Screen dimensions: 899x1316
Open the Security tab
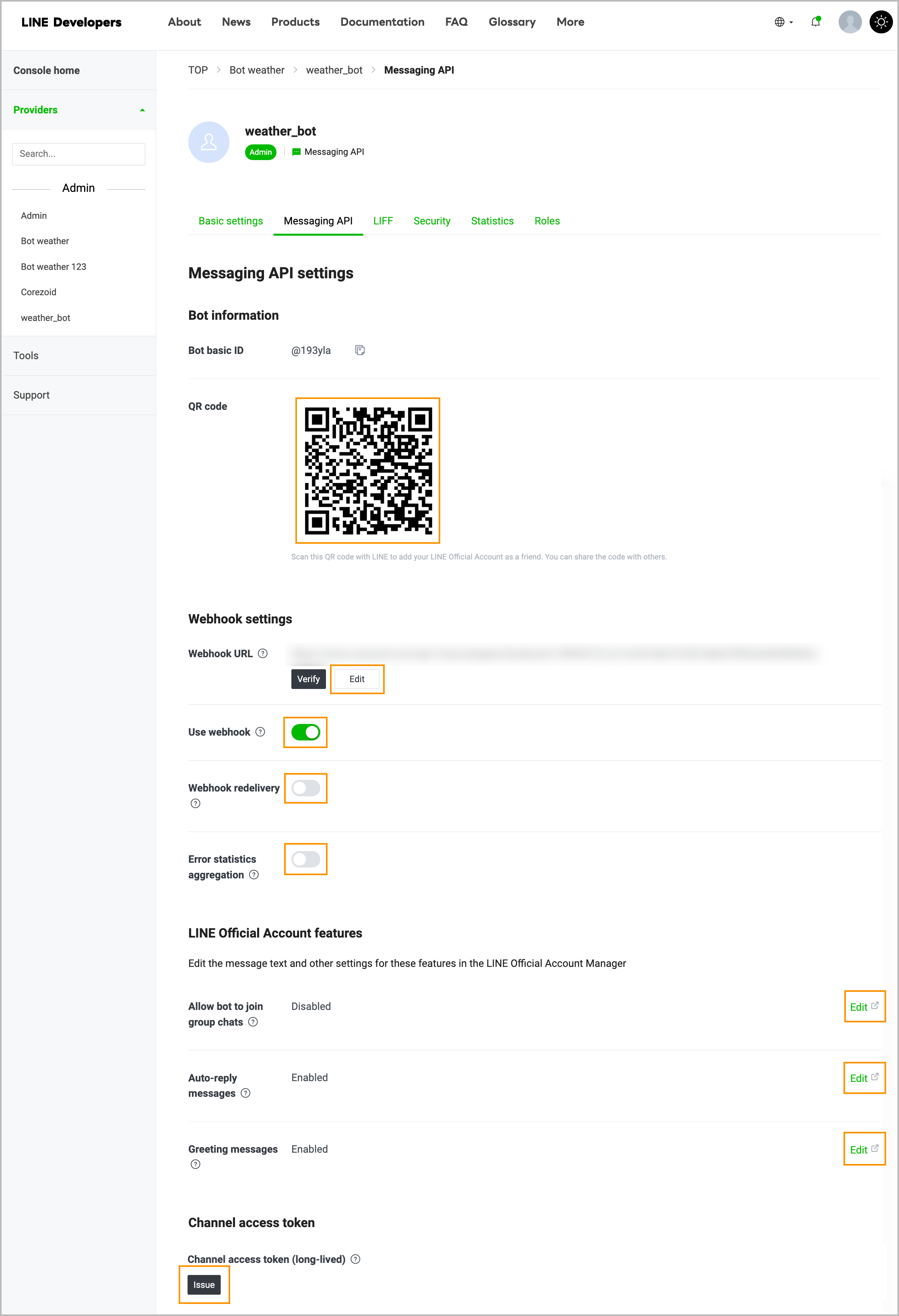tap(432, 221)
